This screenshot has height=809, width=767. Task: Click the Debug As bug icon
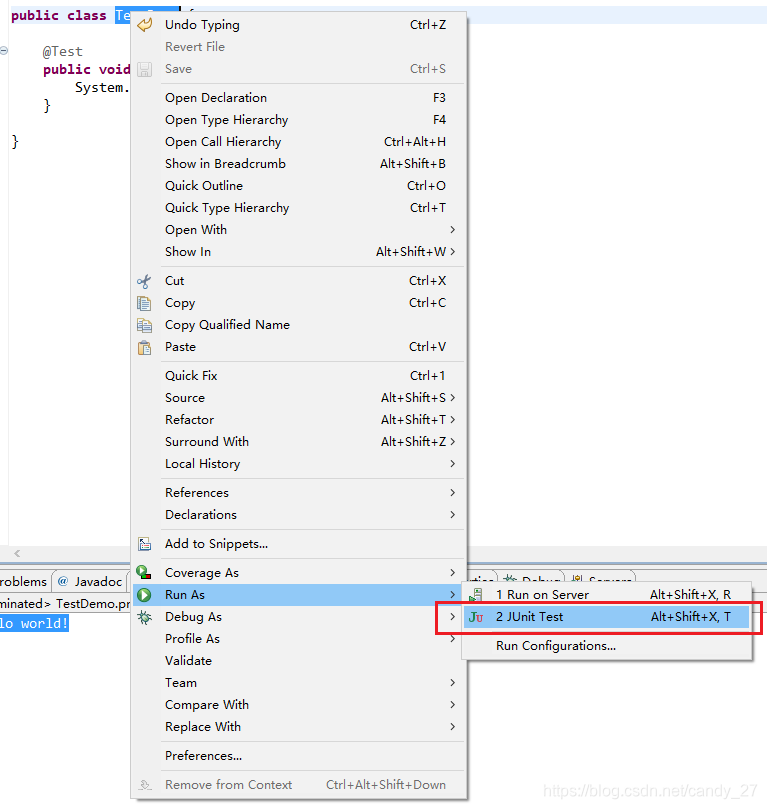144,617
